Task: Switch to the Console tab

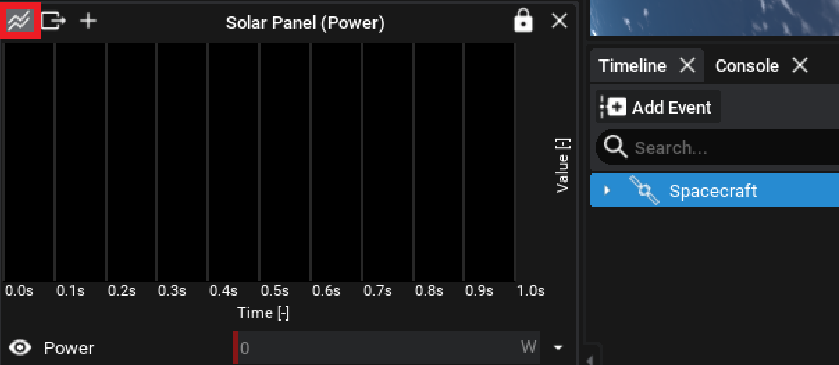Action: pyautogui.click(x=747, y=66)
